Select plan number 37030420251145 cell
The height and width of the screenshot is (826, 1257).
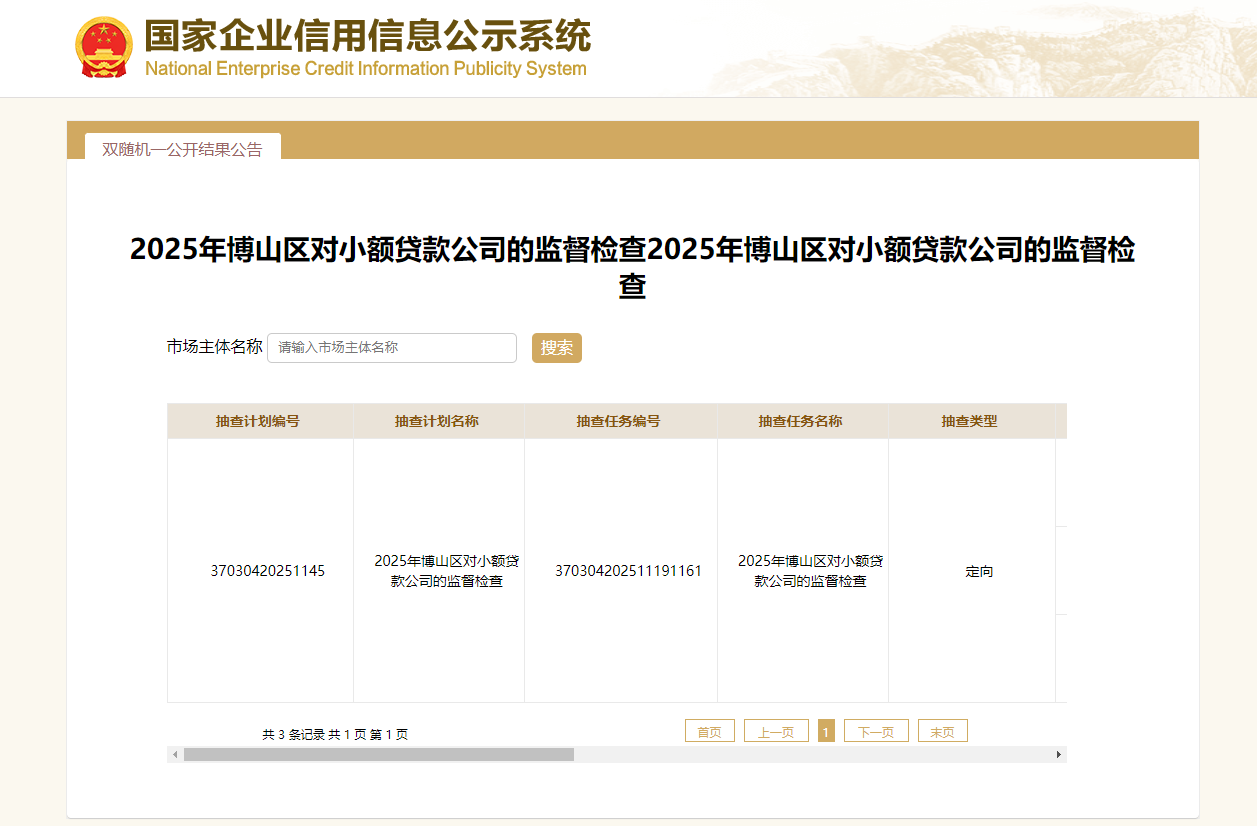coord(267,571)
